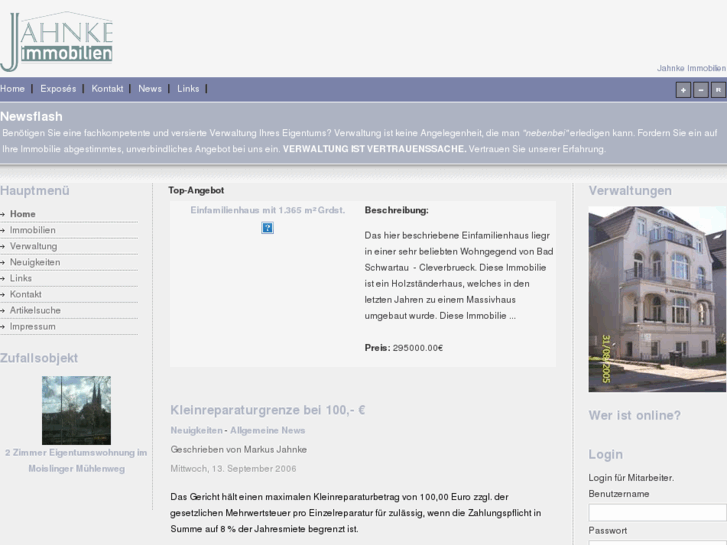Reset font size with R button
The width and height of the screenshot is (727, 545).
click(x=718, y=90)
